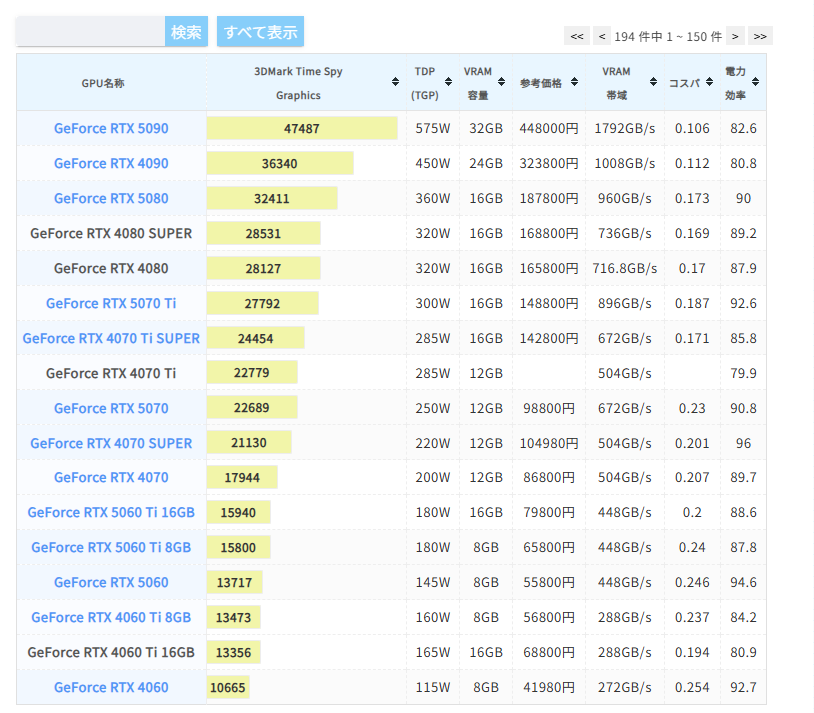Click the 32GB VRAM value

coord(486,128)
